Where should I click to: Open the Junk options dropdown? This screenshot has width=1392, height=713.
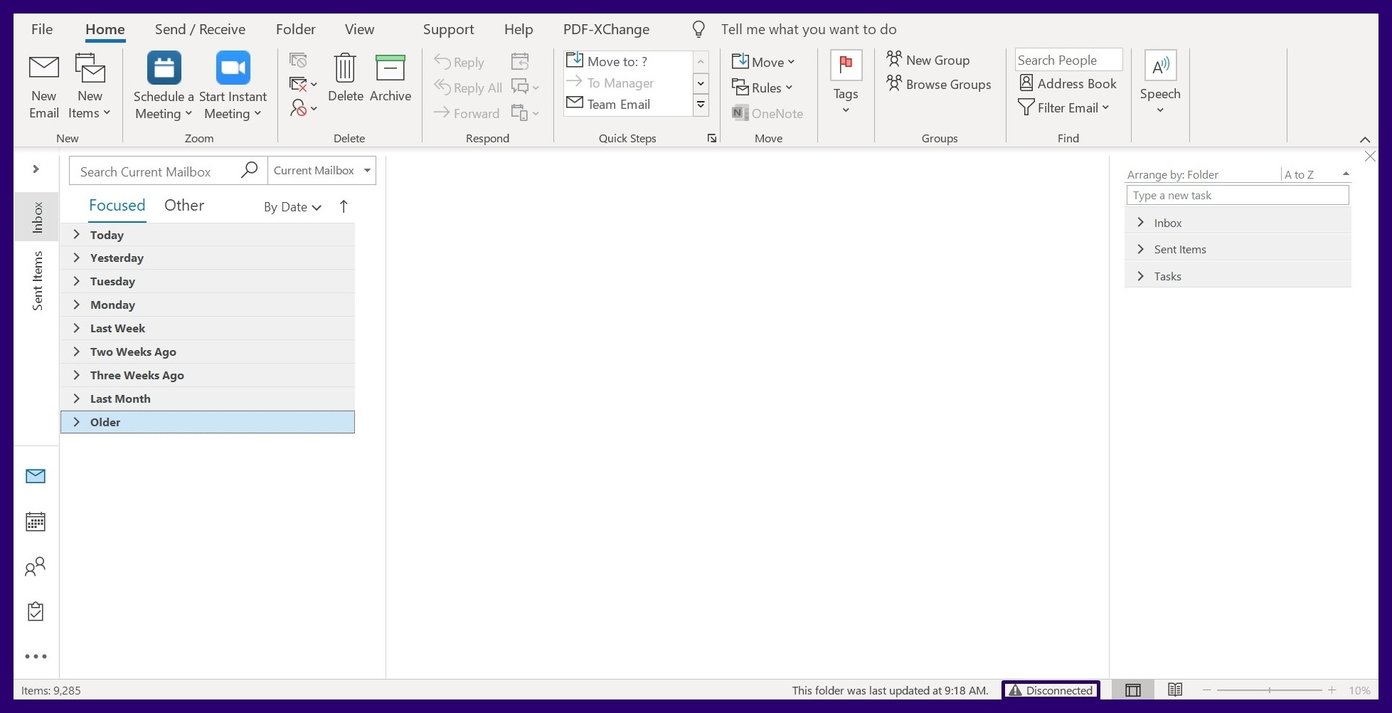click(304, 108)
